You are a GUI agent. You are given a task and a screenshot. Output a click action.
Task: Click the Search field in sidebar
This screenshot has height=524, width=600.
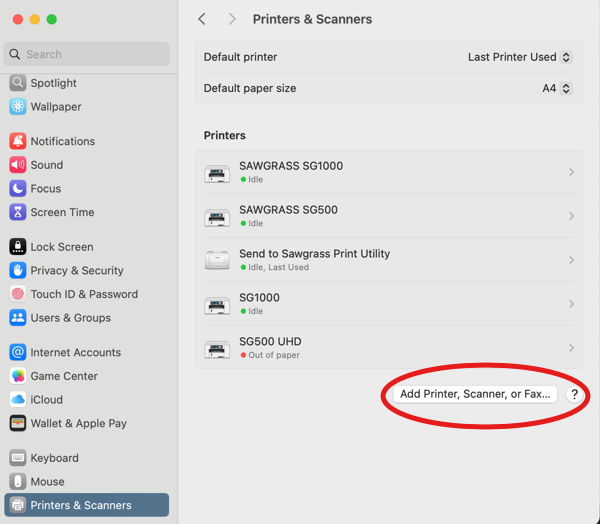[87, 54]
